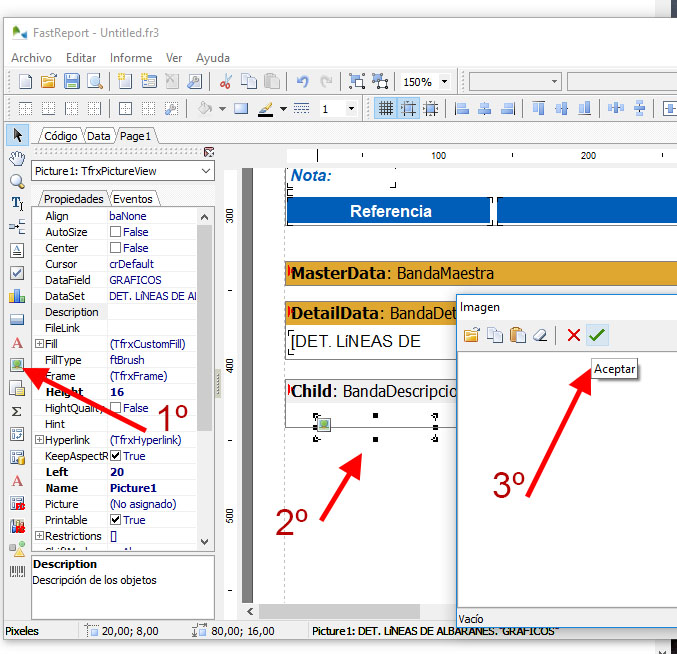
Task: Toggle the AutoSize checkbox
Action: 115,232
